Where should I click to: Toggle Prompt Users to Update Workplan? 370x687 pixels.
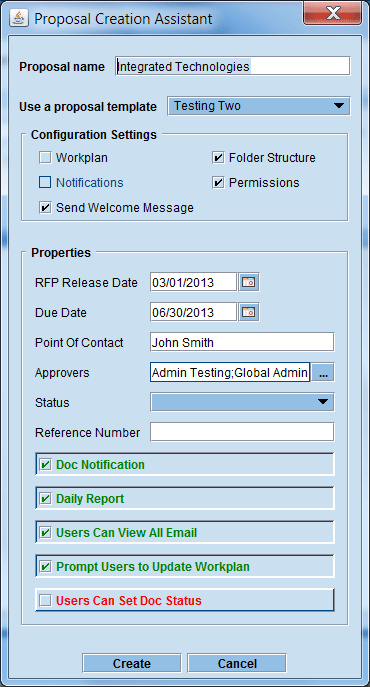click(45, 567)
